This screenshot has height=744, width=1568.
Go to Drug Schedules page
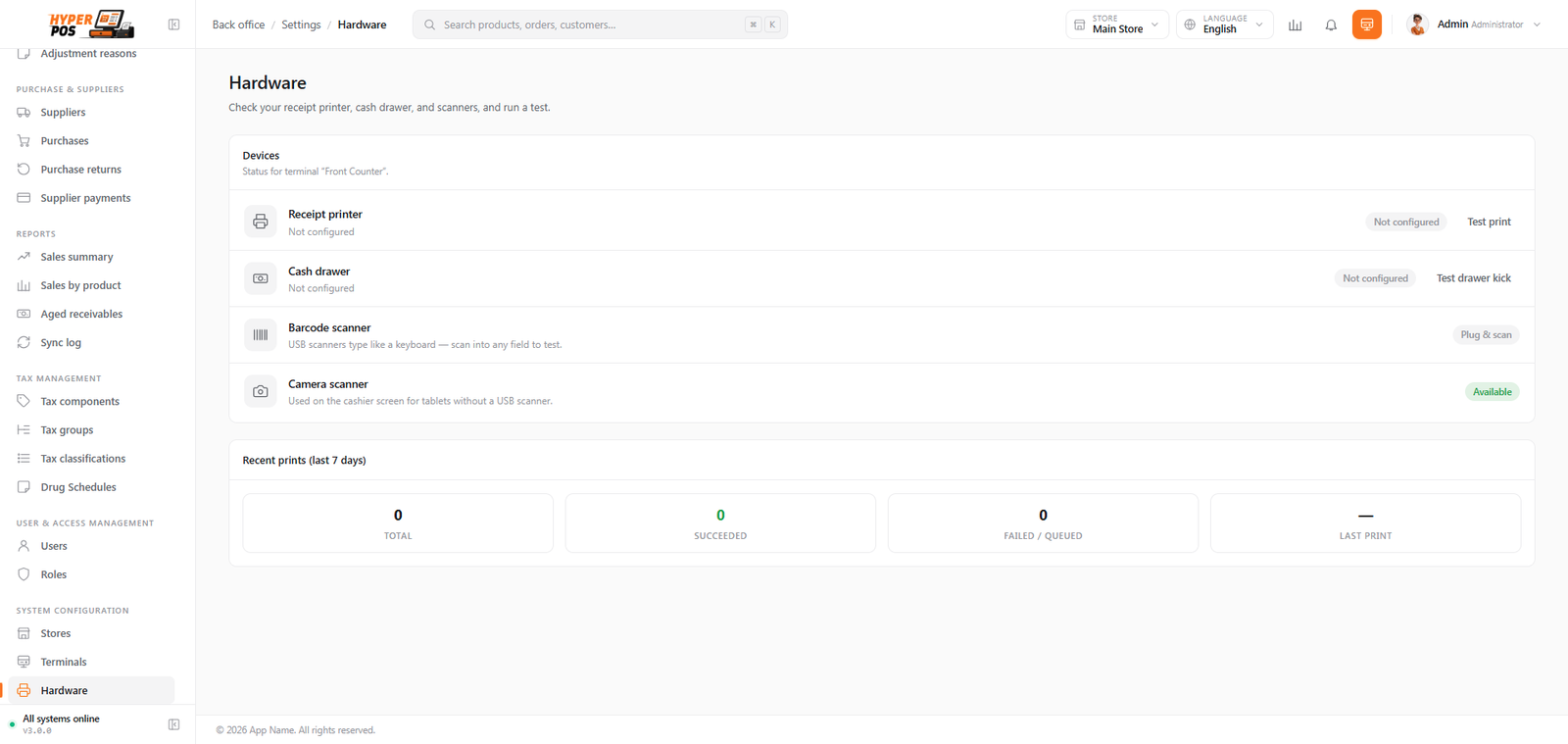point(91,487)
